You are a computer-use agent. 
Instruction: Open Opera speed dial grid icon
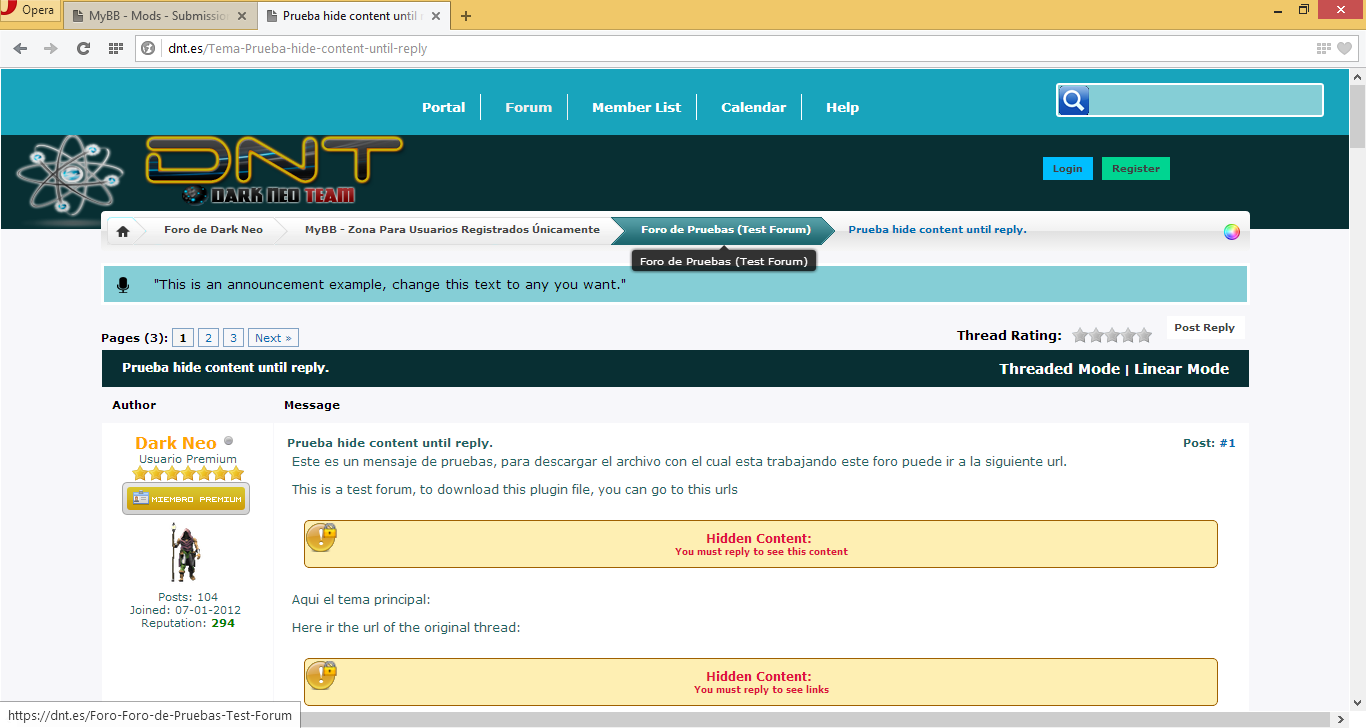tap(116, 48)
